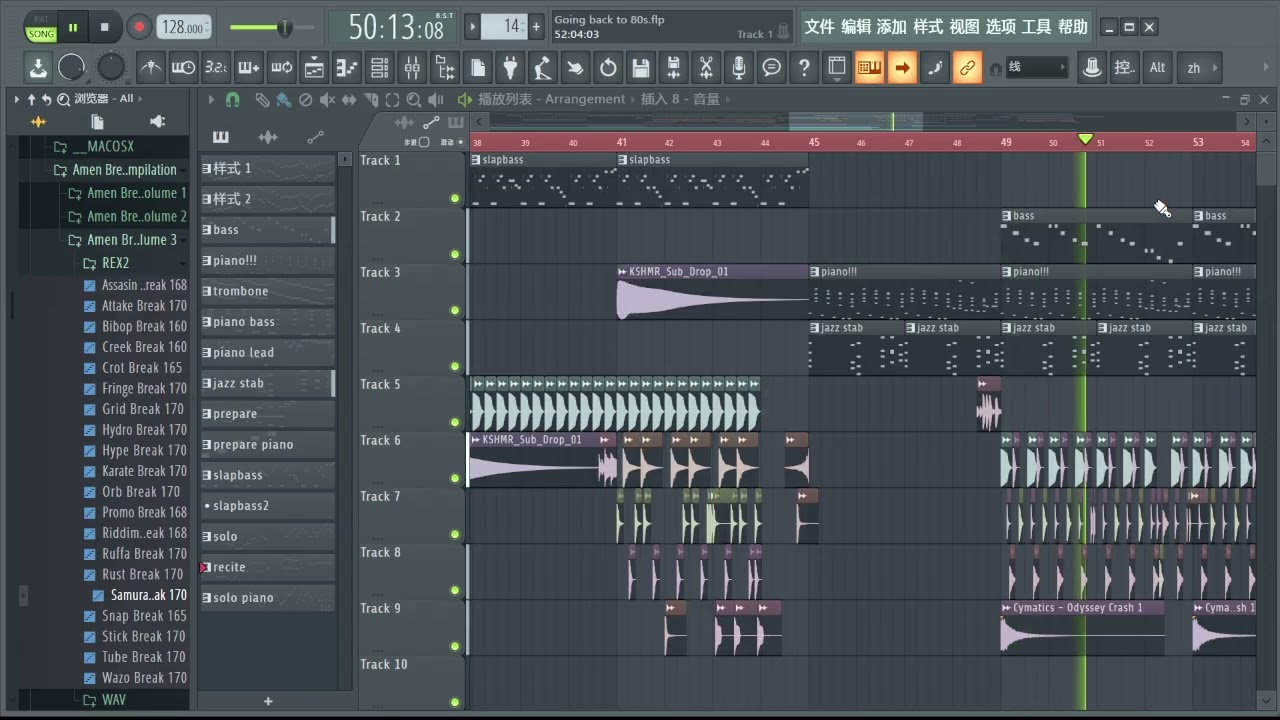
Task: Open the plugin picker plug icon
Action: coord(511,68)
